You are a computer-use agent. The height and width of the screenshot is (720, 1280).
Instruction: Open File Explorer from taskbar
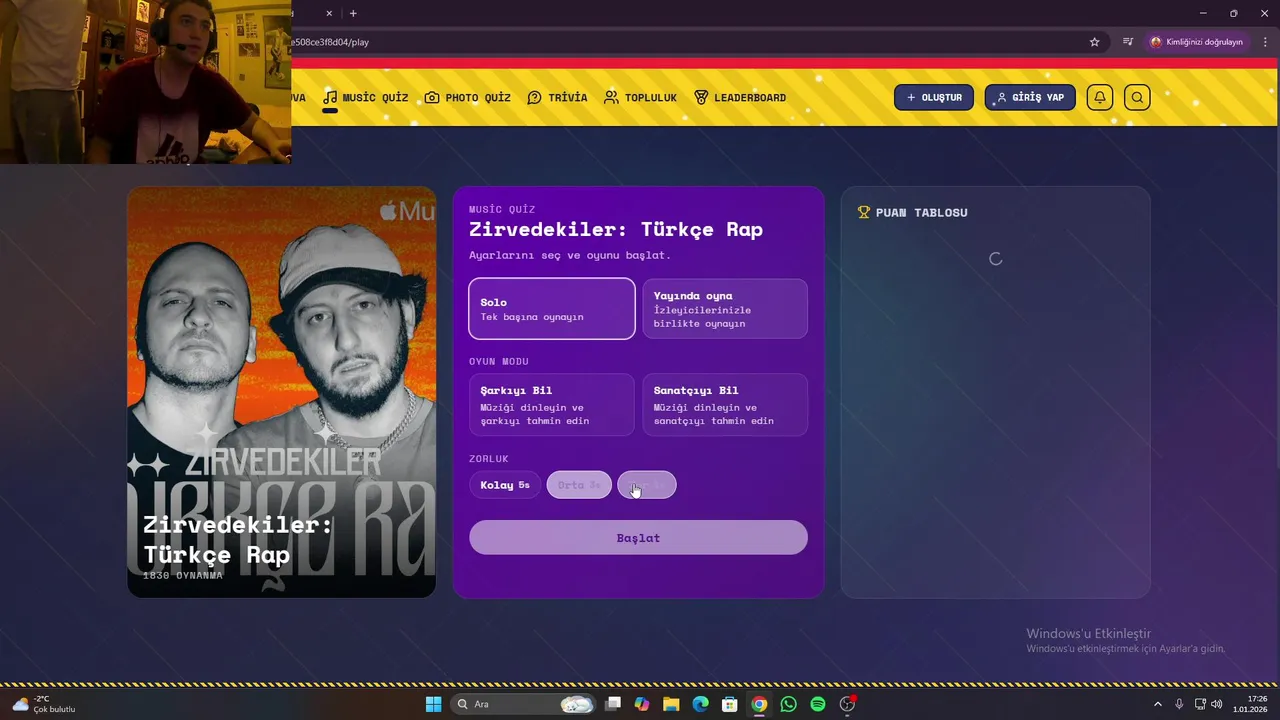coord(671,704)
